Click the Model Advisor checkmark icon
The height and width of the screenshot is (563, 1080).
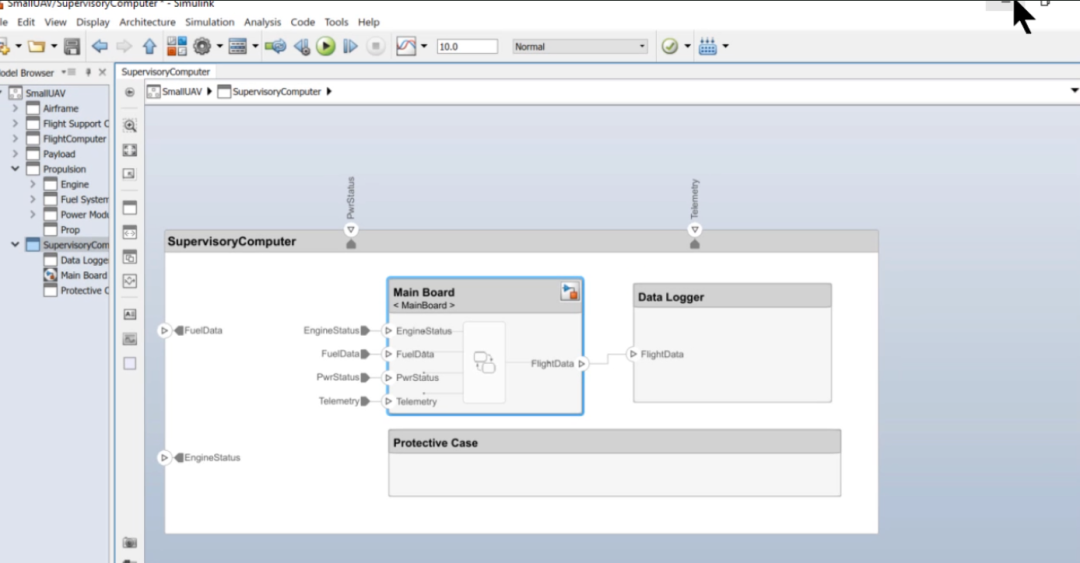[x=669, y=46]
